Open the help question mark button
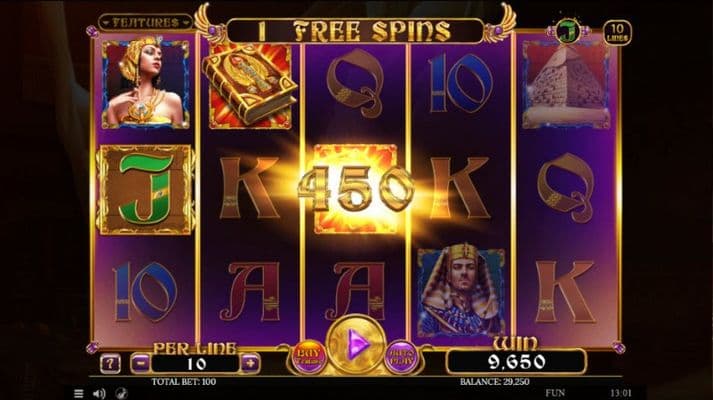Screen dimensions: 713x400 pyautogui.click(x=110, y=363)
